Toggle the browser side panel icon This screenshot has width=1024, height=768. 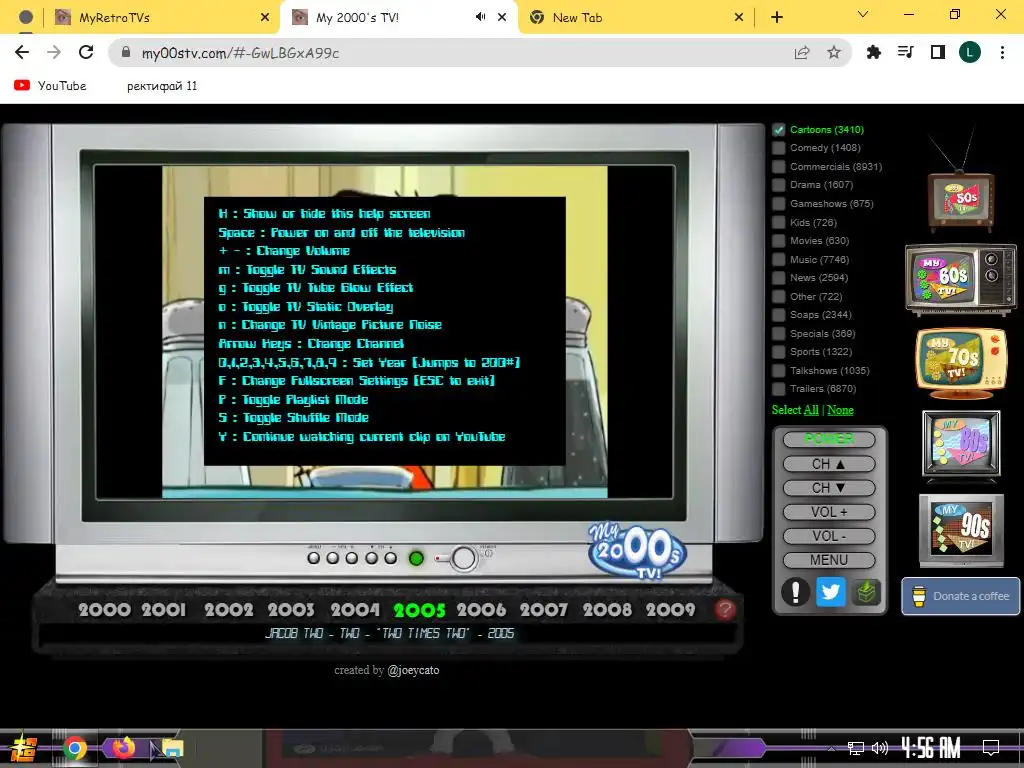(x=938, y=52)
